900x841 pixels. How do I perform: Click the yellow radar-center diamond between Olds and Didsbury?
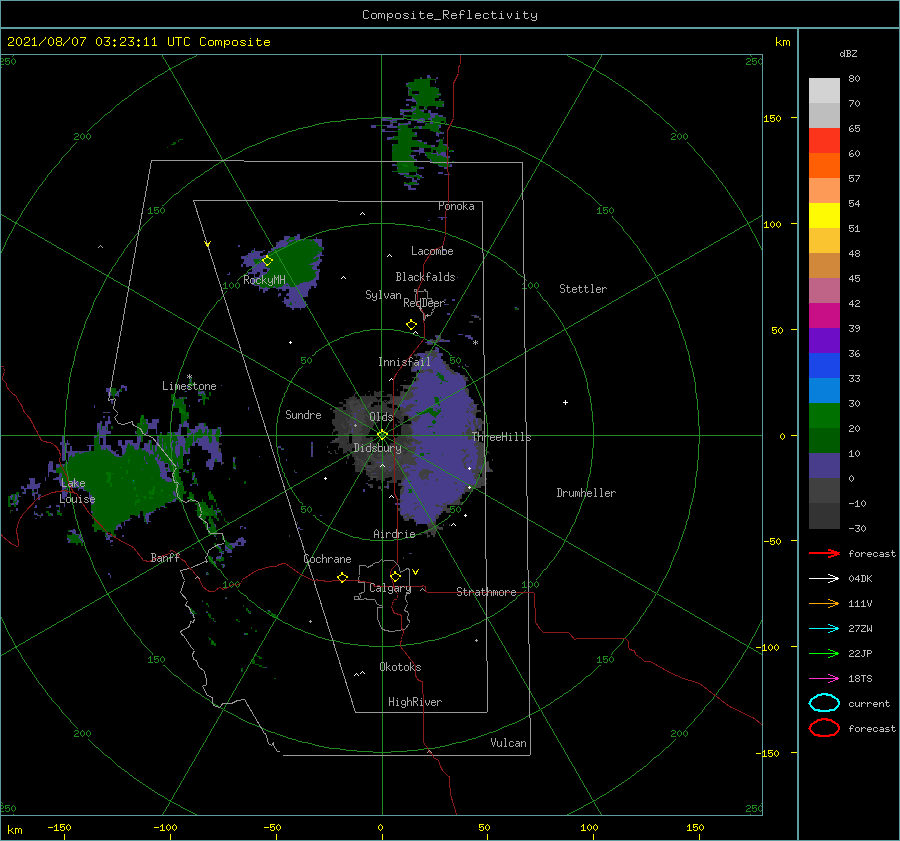click(x=382, y=435)
